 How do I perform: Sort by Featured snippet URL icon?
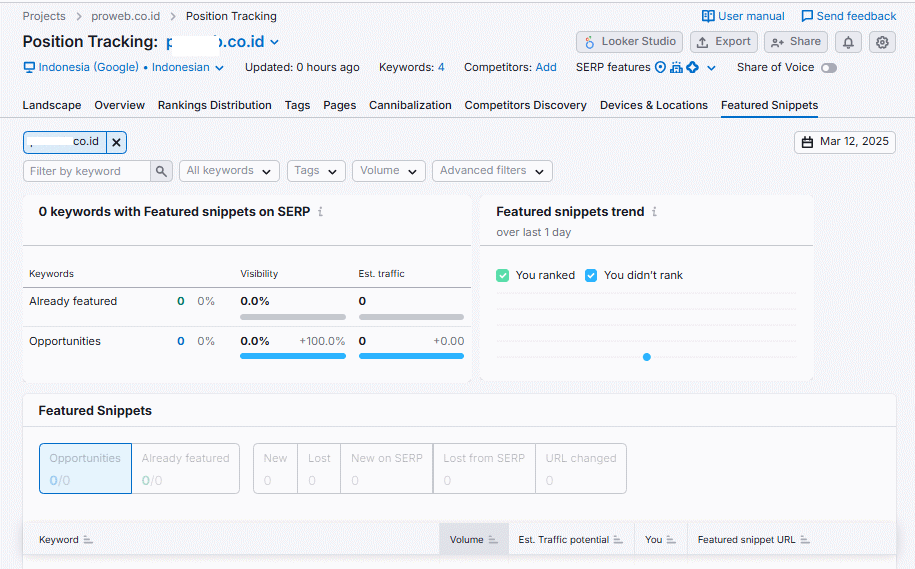tap(805, 540)
